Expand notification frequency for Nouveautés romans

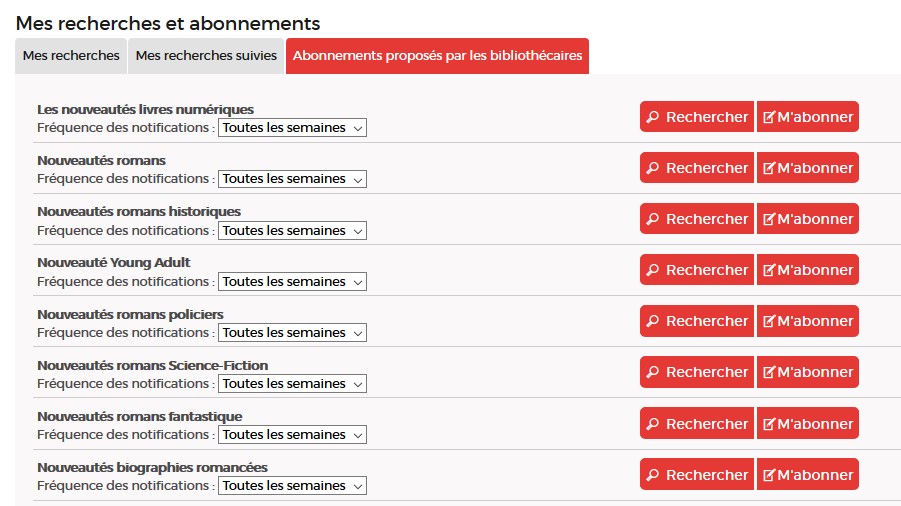pos(292,179)
